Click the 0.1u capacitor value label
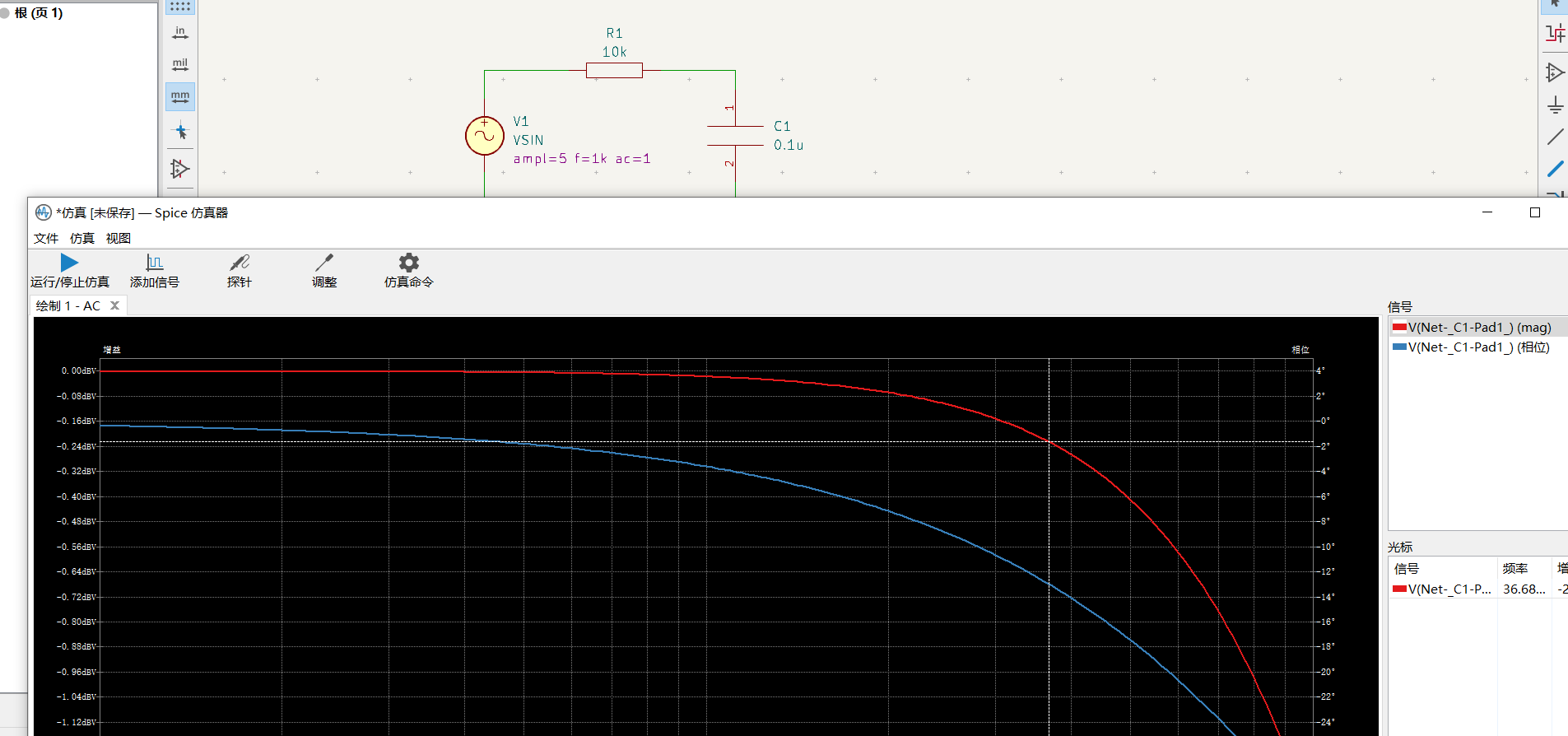Viewport: 1568px width, 736px height. [789, 145]
